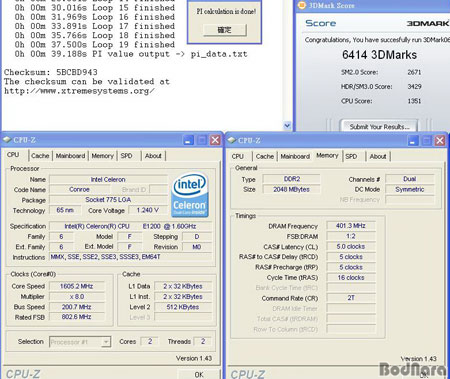Open Mainboard tab in left CPU-Z

[70, 156]
